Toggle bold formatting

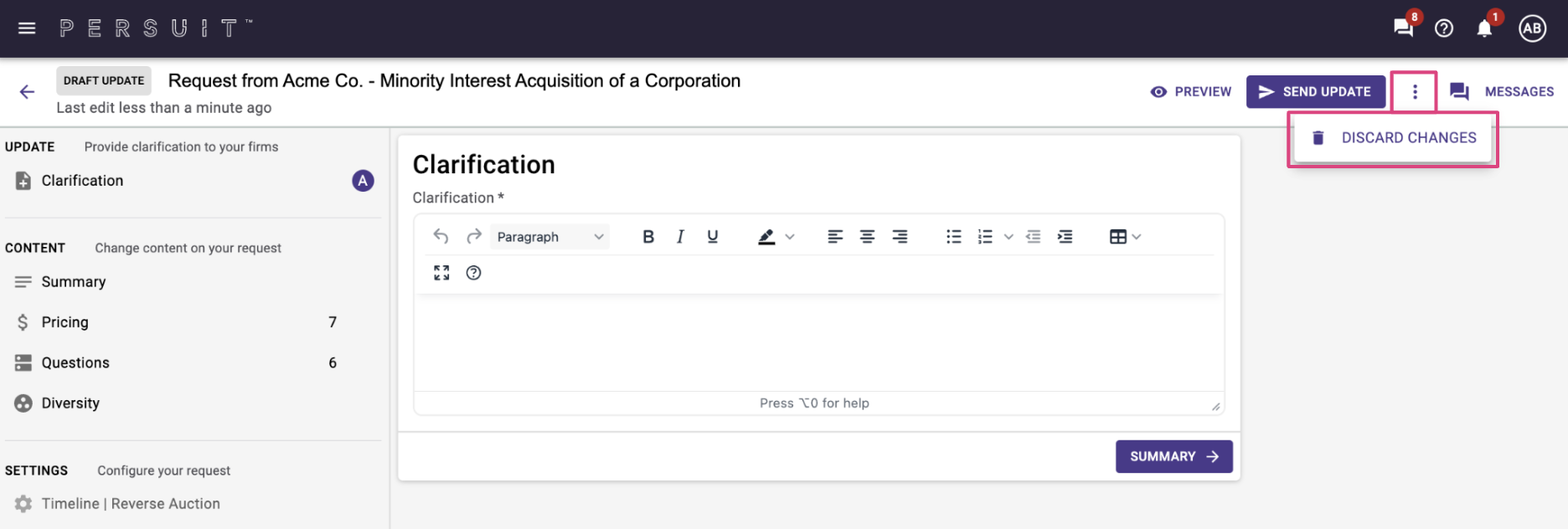648,237
